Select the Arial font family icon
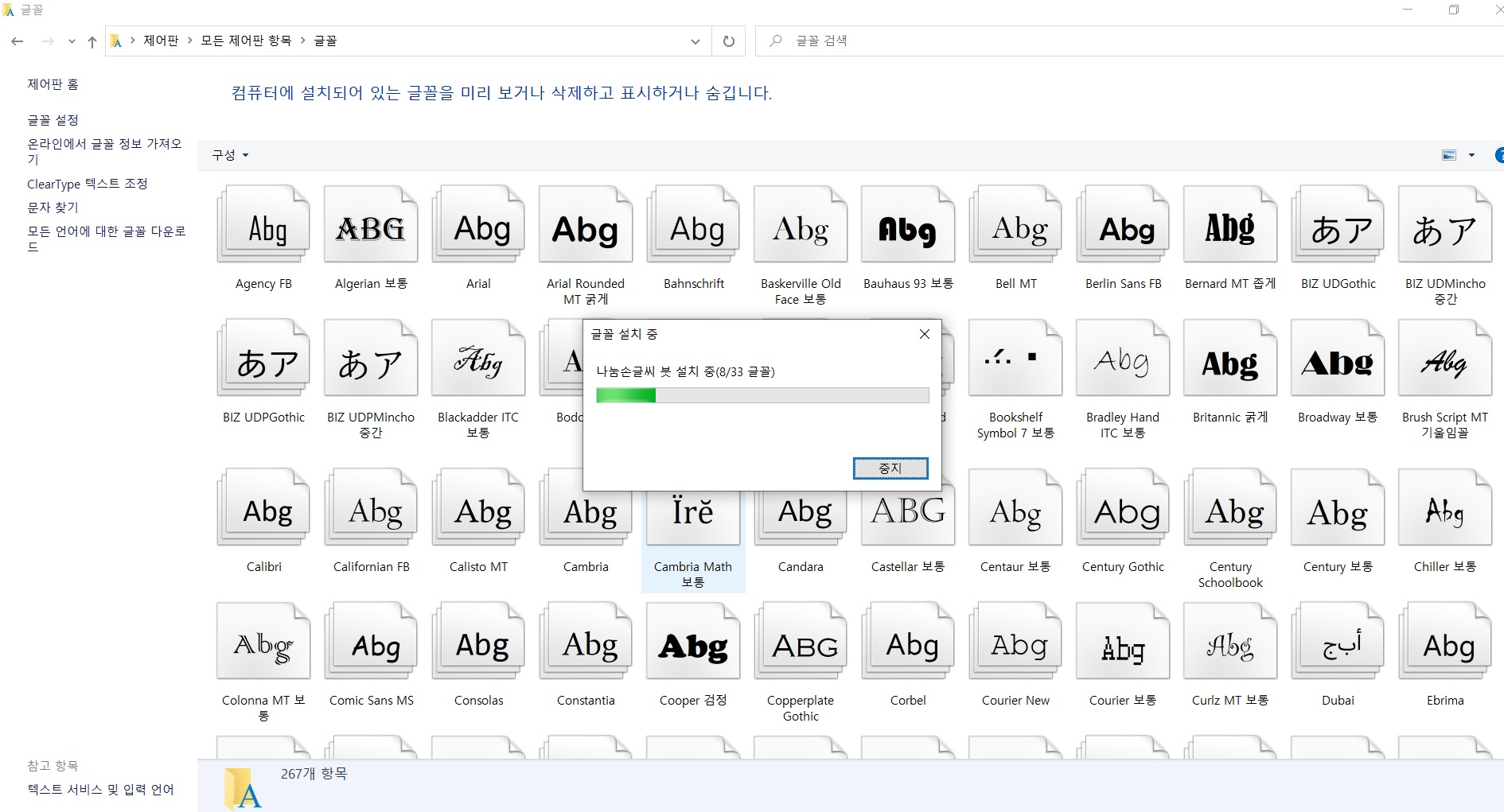Image resolution: width=1504 pixels, height=812 pixels. click(478, 224)
